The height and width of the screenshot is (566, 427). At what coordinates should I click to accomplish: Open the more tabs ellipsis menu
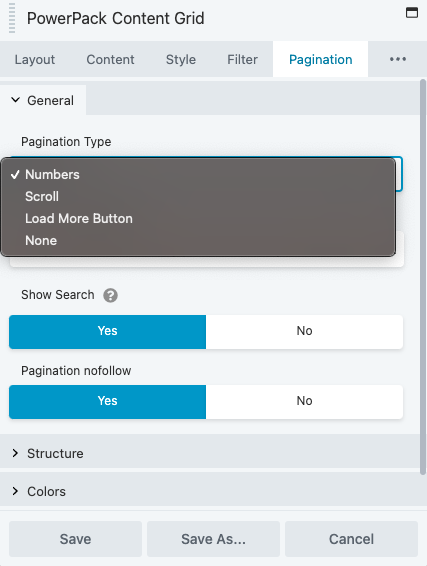click(398, 59)
